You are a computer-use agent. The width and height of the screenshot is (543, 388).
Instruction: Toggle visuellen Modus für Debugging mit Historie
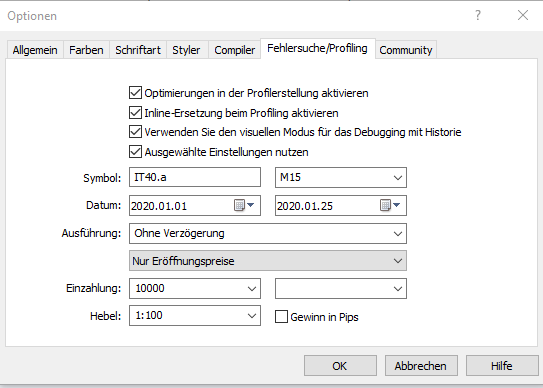pyautogui.click(x=135, y=132)
